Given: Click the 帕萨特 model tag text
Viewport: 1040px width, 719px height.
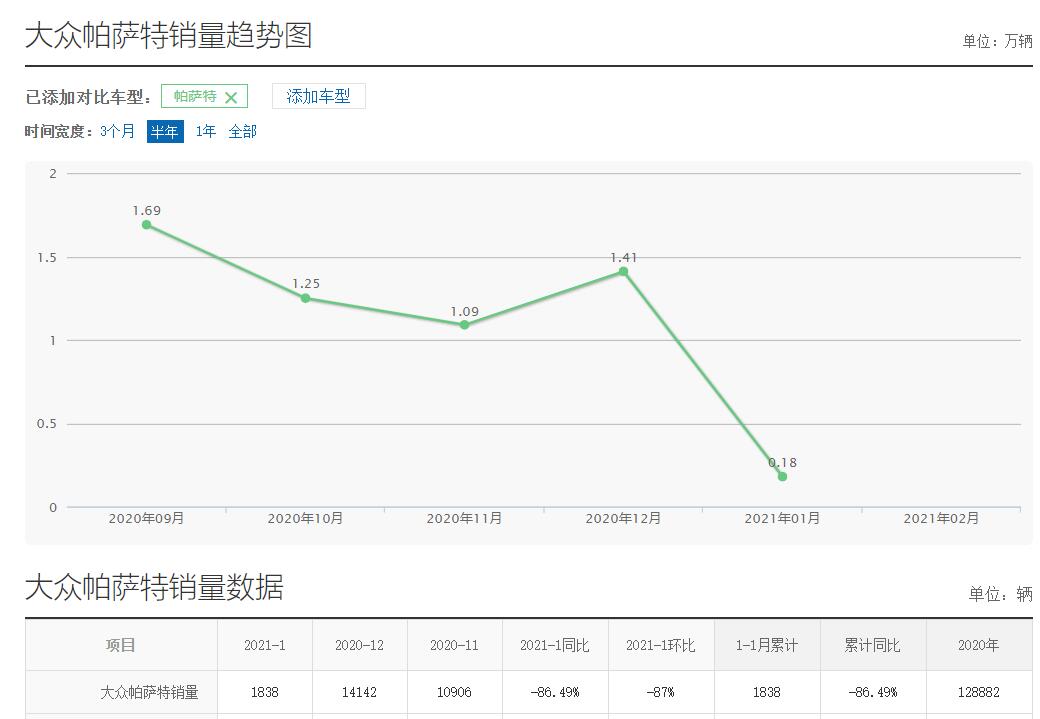Looking at the screenshot, I should click(x=195, y=97).
